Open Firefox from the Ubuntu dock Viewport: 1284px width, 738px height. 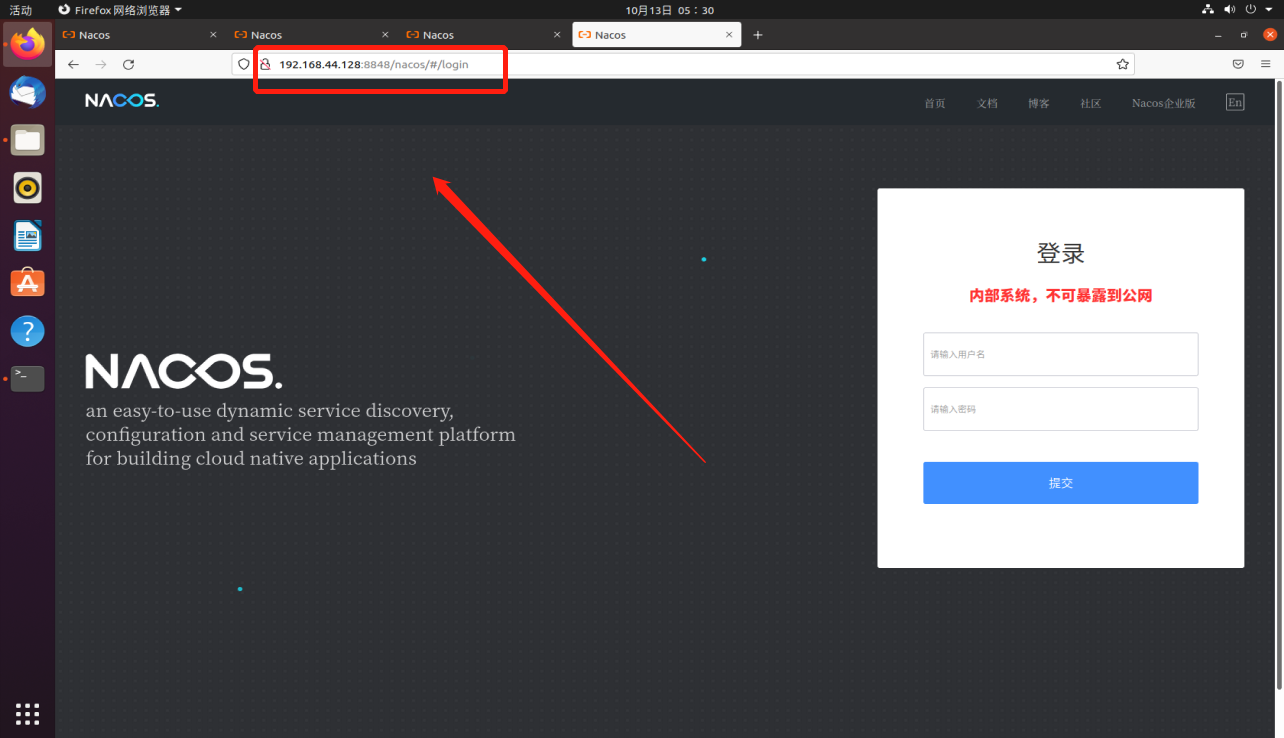coord(28,44)
